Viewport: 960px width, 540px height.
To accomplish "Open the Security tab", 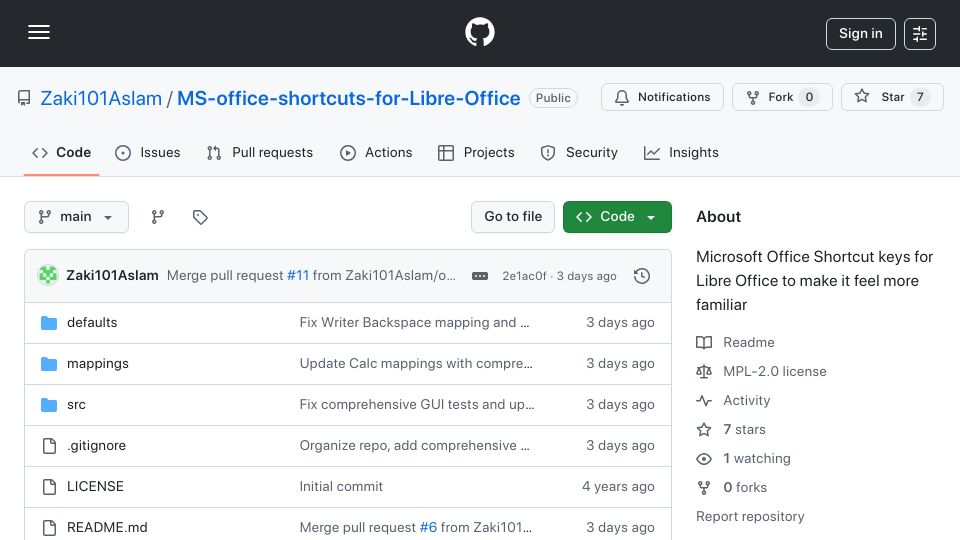I will (579, 152).
